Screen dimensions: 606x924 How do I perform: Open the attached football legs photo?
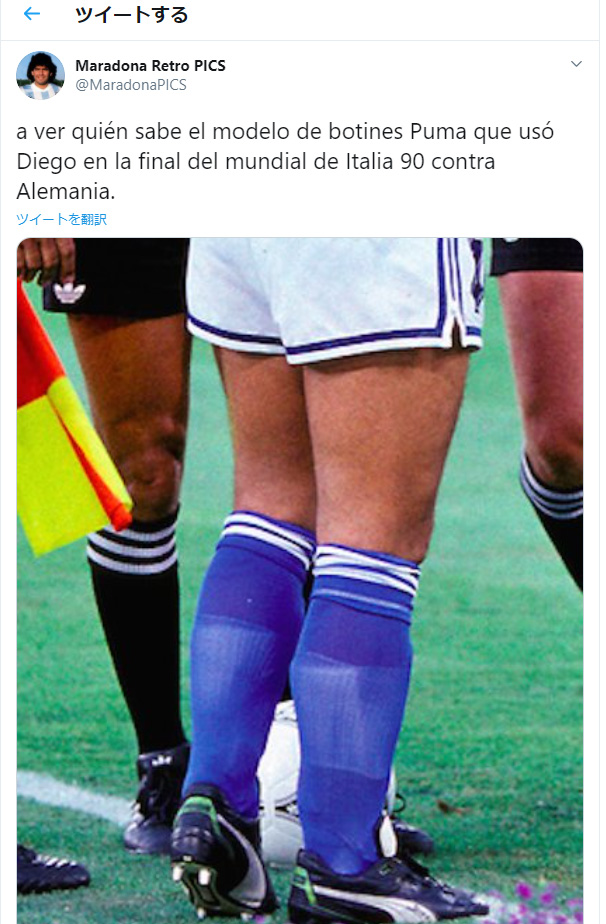point(299,580)
